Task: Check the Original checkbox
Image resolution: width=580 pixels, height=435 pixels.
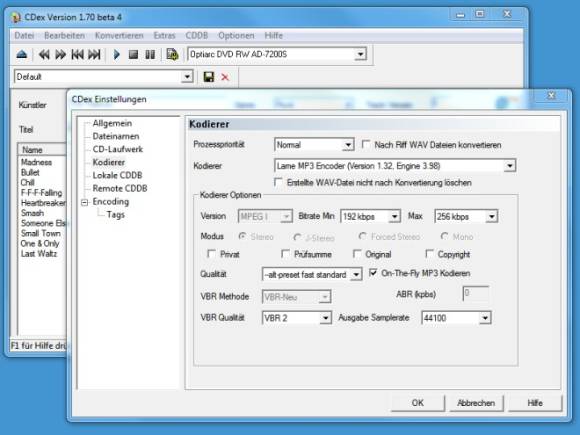Action: tap(357, 254)
